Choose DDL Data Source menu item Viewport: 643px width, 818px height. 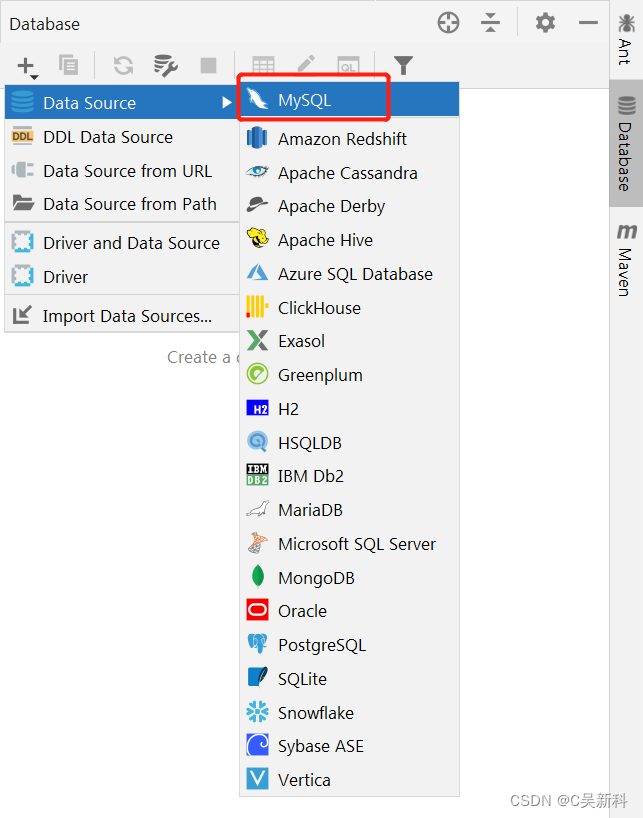coord(122,137)
